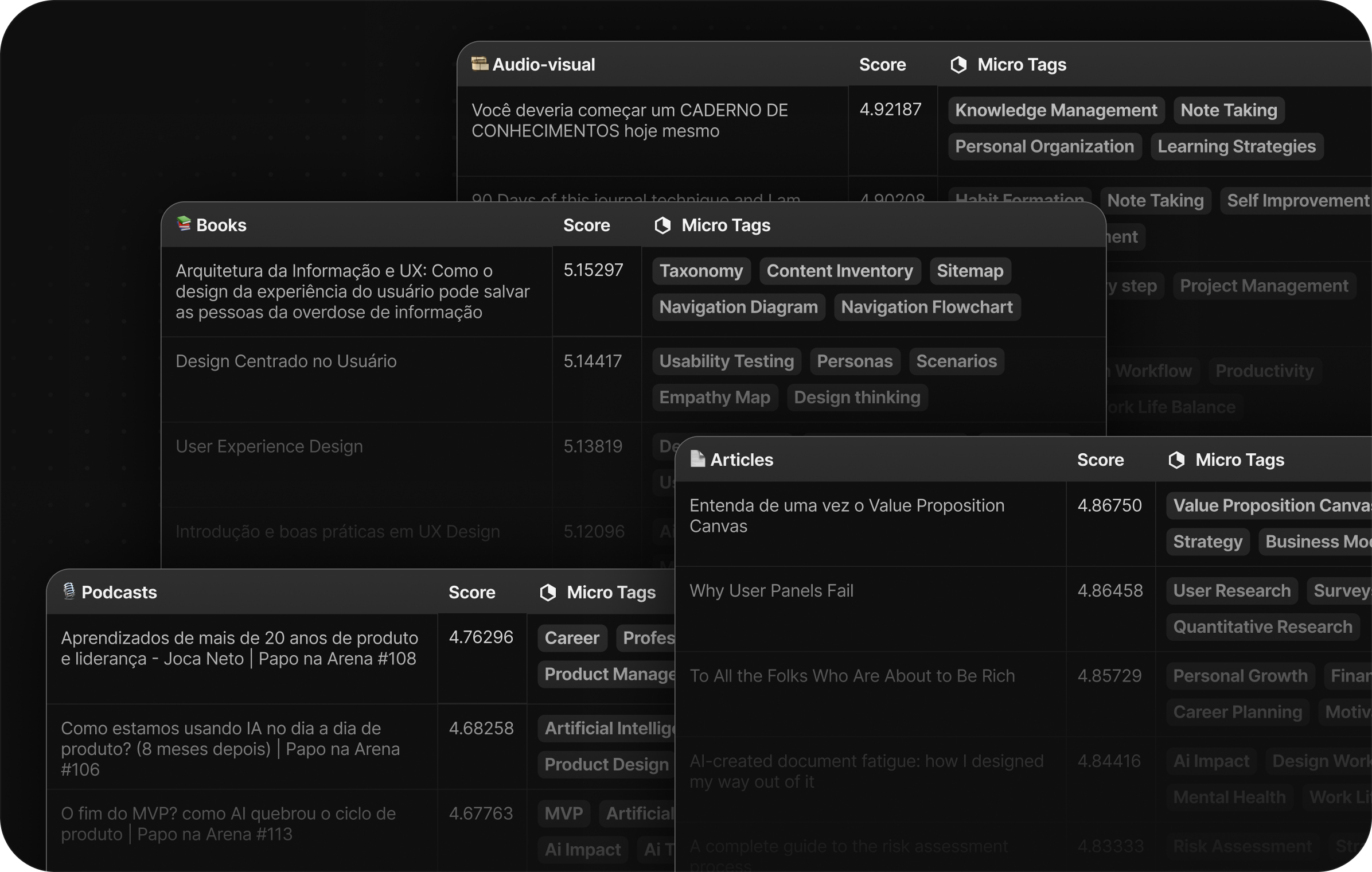Image resolution: width=1372 pixels, height=872 pixels.
Task: Select the Career tag in Podcasts
Action: (572, 638)
